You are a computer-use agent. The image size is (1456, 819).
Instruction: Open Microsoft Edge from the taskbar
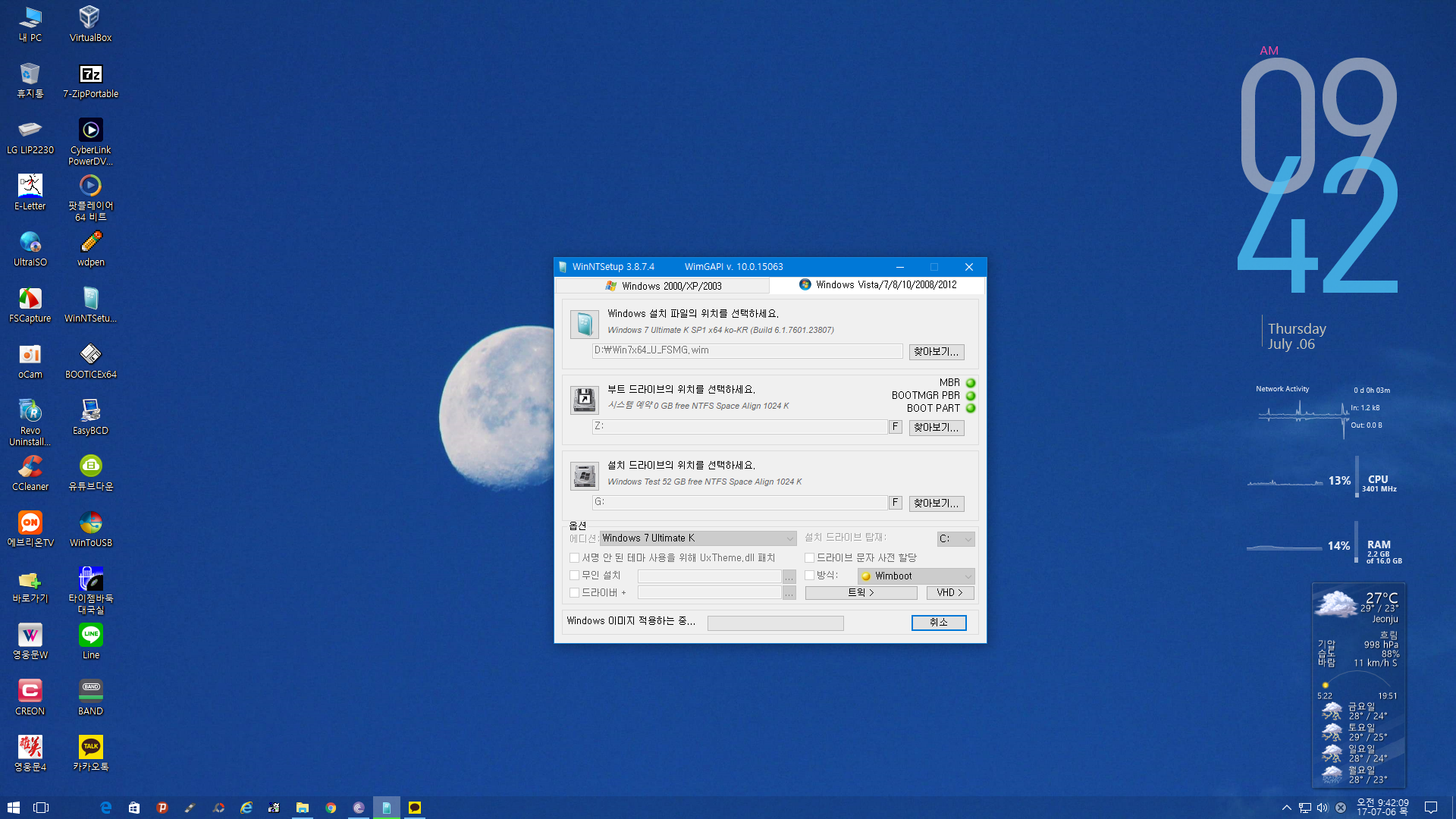(106, 808)
